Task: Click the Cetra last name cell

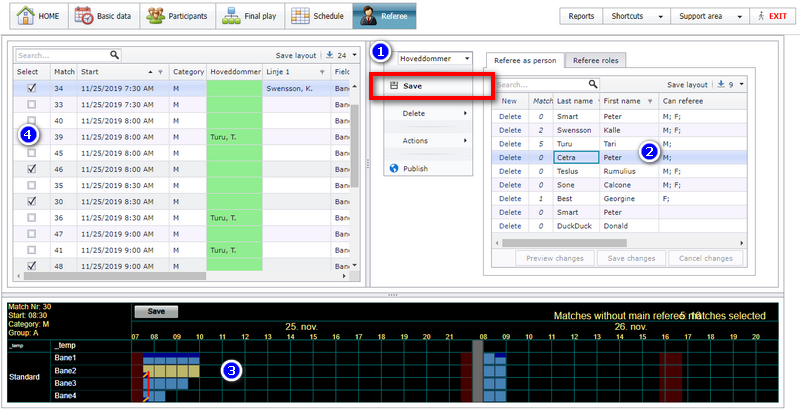Action: point(576,158)
